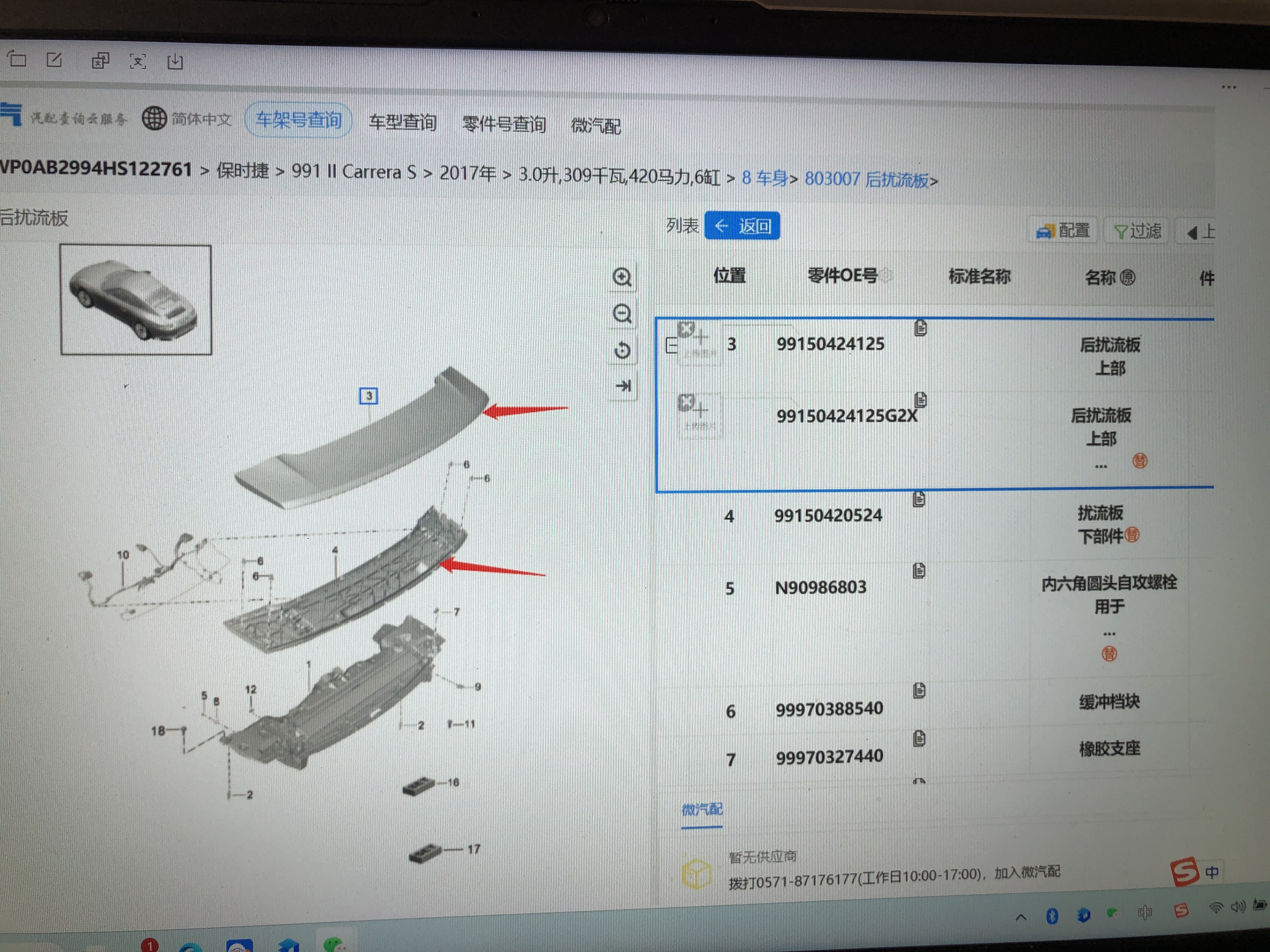
Task: Click the Bluetooth icon in system tray
Action: click(x=1052, y=915)
